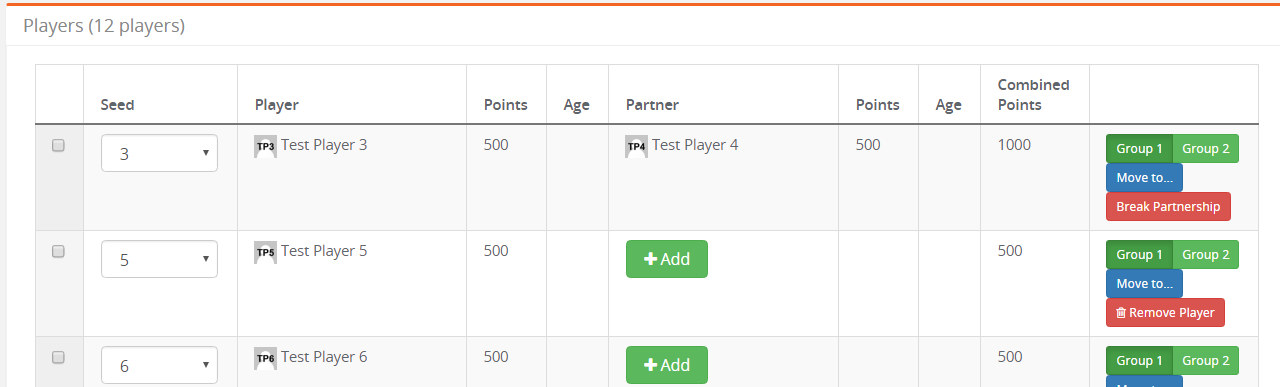The width and height of the screenshot is (1280, 387).
Task: Add a partner for Test Player 6
Action: click(666, 365)
